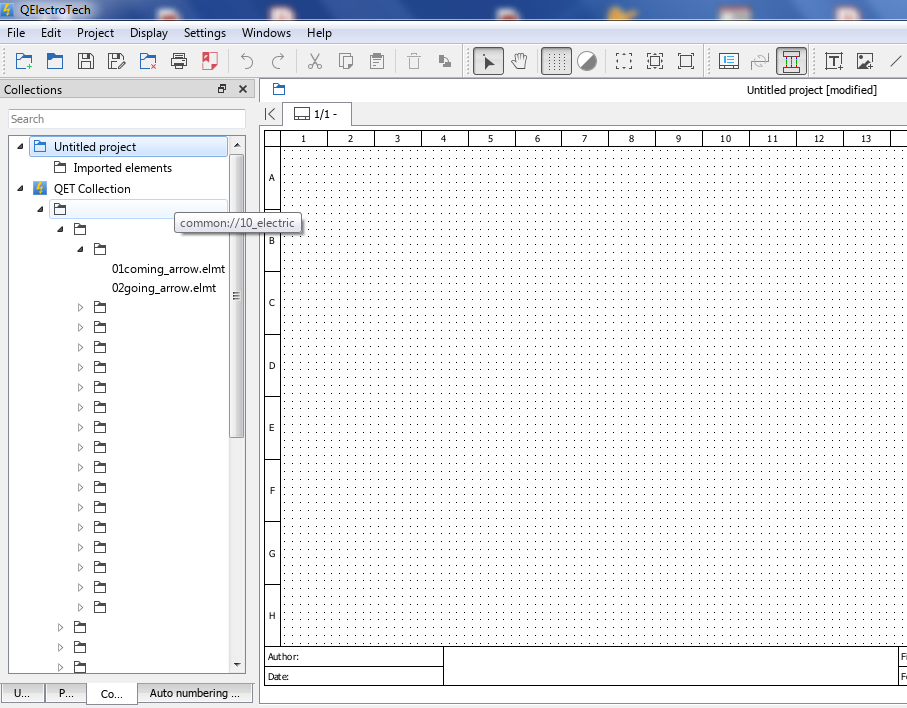Click the Cut scissors icon

click(314, 61)
